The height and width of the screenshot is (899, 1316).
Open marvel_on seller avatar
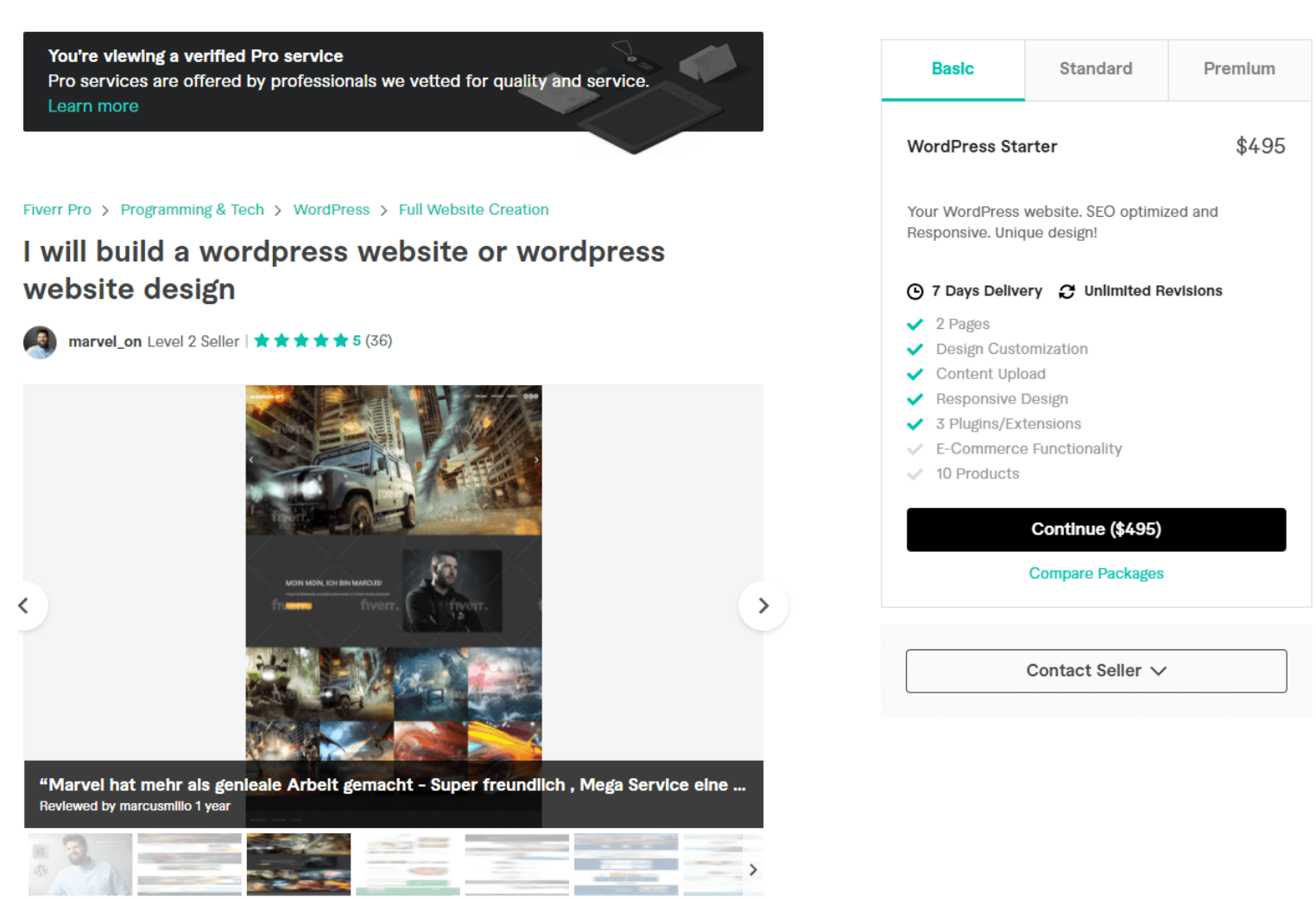(x=40, y=342)
